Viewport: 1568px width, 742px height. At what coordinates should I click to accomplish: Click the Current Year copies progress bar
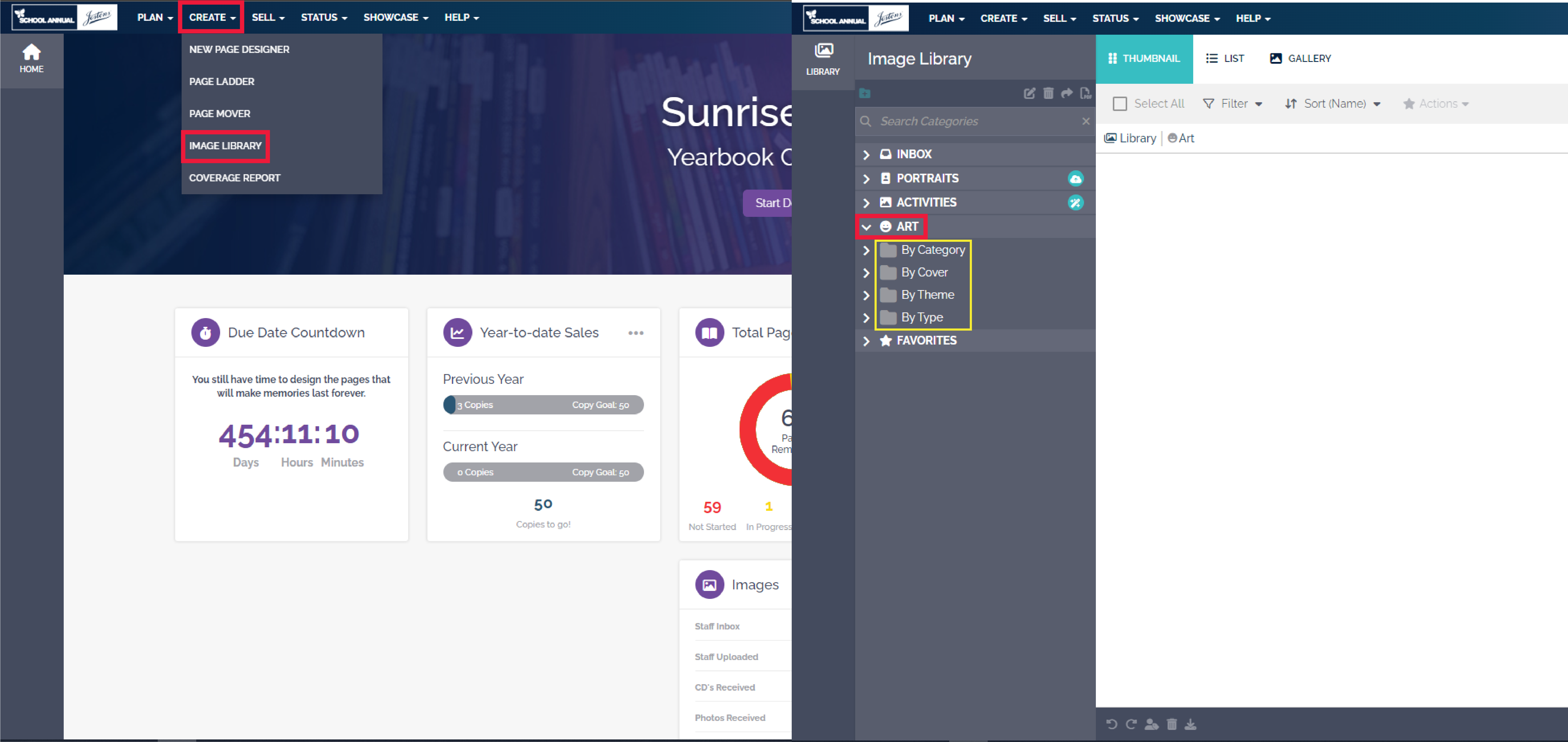tap(543, 472)
